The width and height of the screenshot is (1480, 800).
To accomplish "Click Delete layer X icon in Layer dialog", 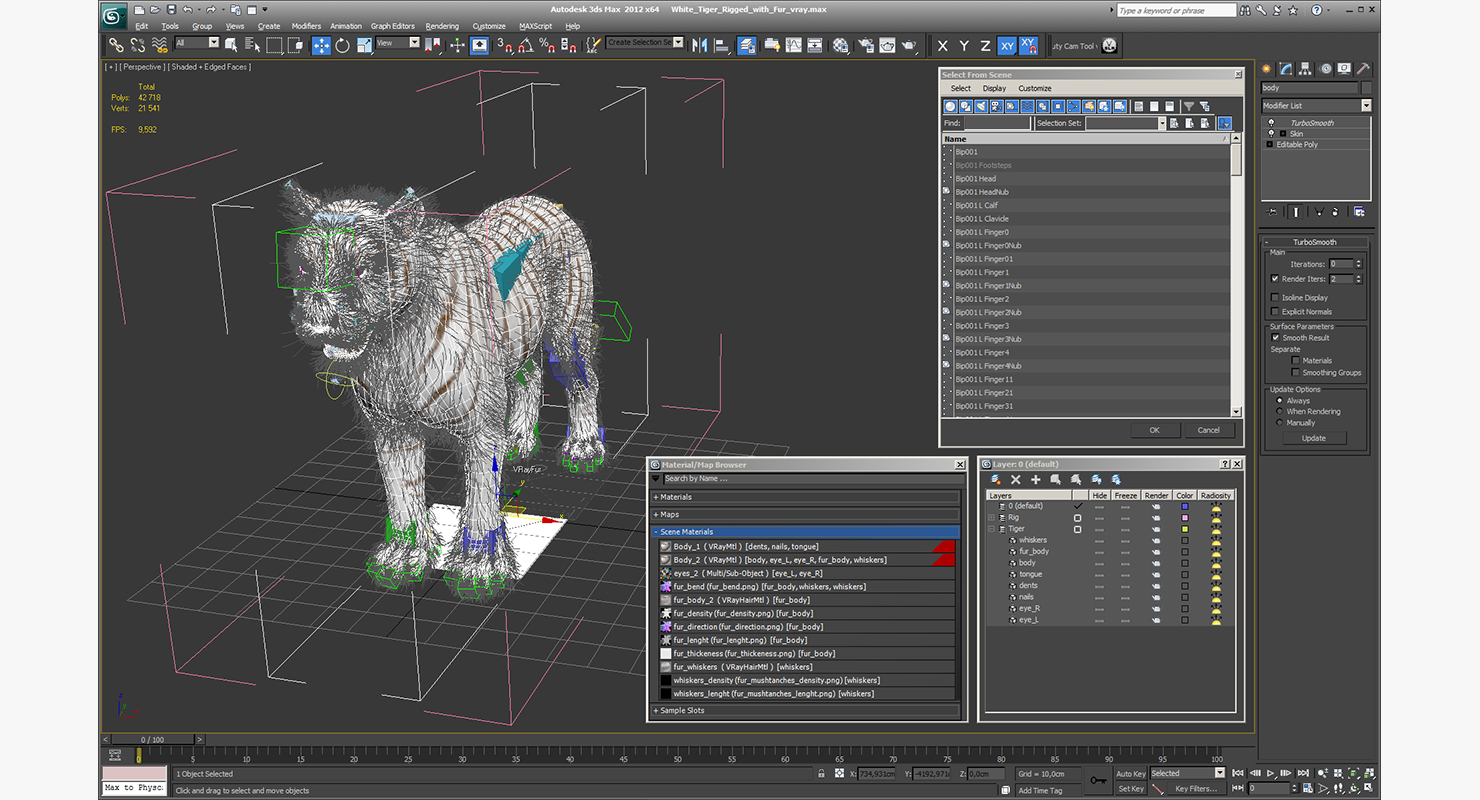I will pyautogui.click(x=1016, y=480).
